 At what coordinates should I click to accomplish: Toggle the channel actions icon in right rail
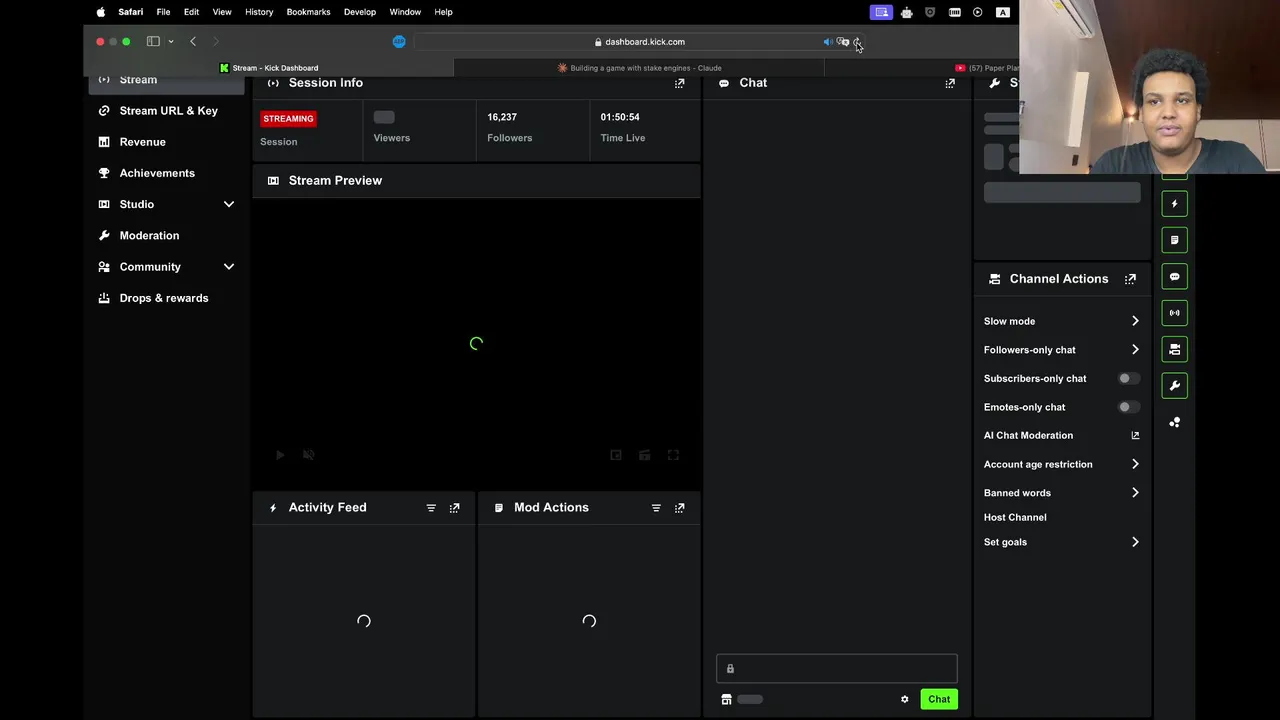point(1175,349)
